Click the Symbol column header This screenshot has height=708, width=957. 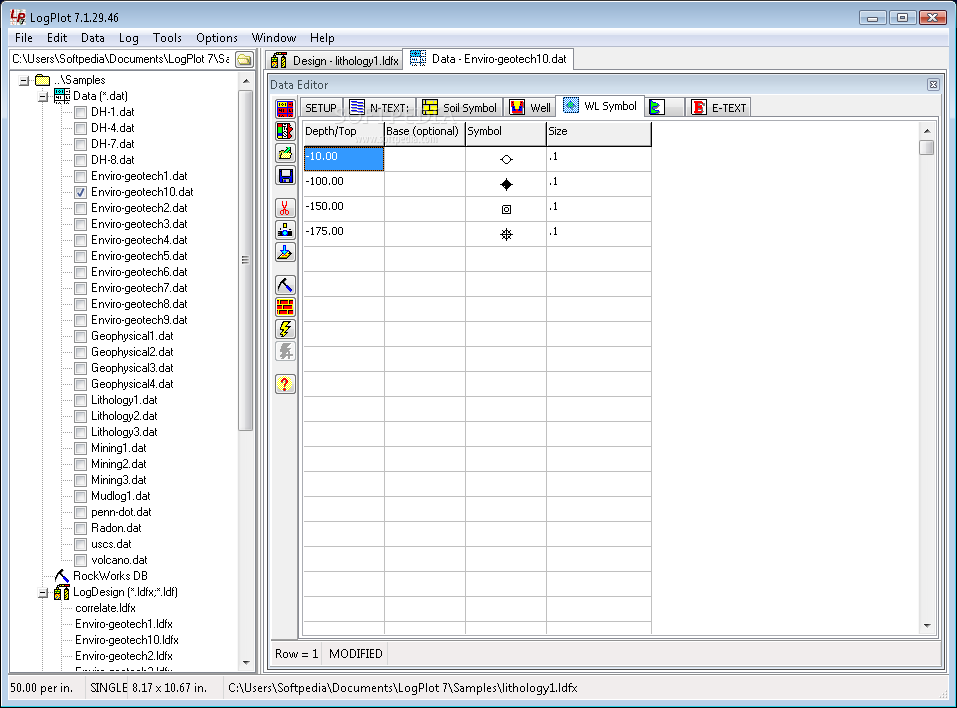(x=506, y=134)
